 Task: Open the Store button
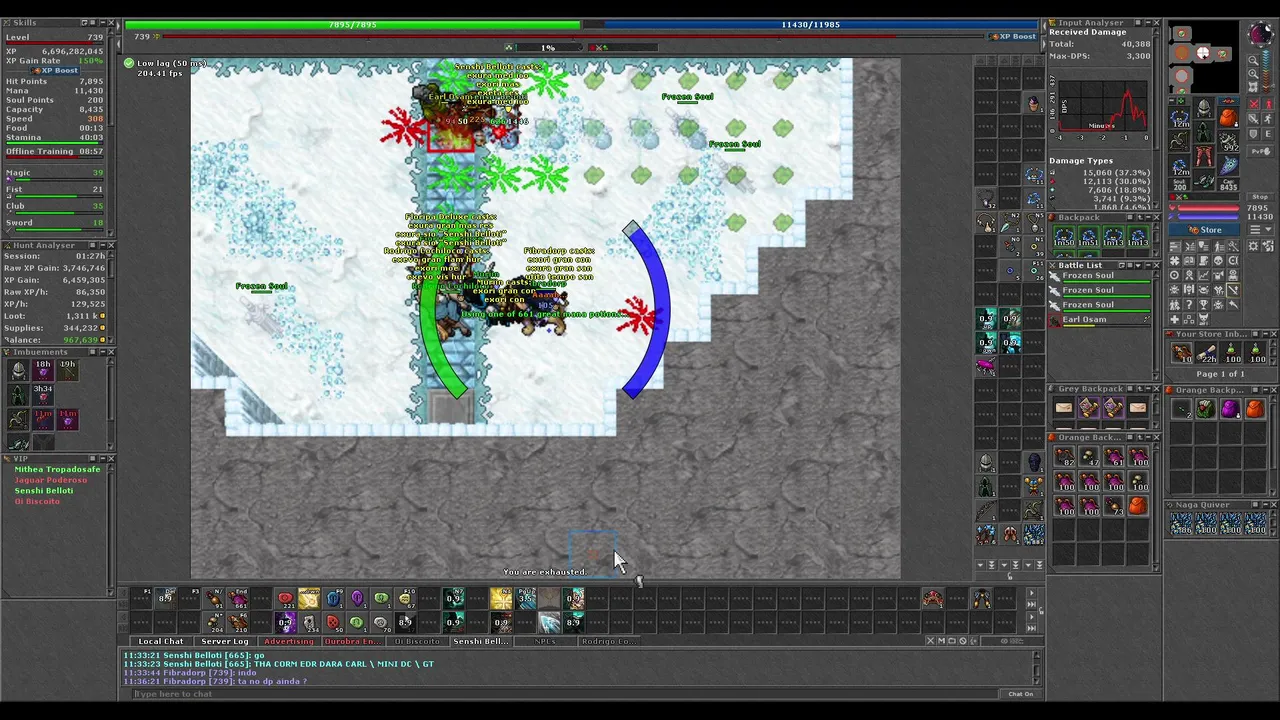(x=1203, y=230)
